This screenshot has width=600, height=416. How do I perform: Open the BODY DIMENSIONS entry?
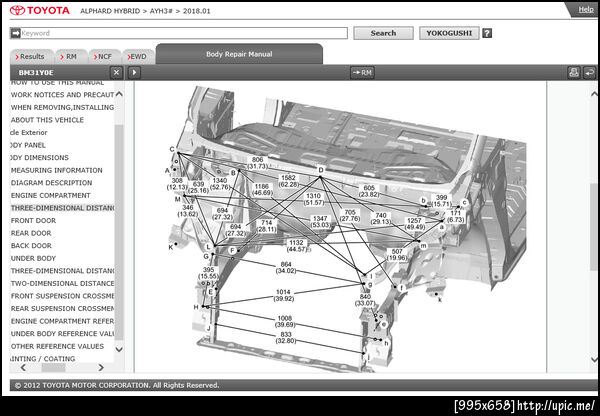40,157
